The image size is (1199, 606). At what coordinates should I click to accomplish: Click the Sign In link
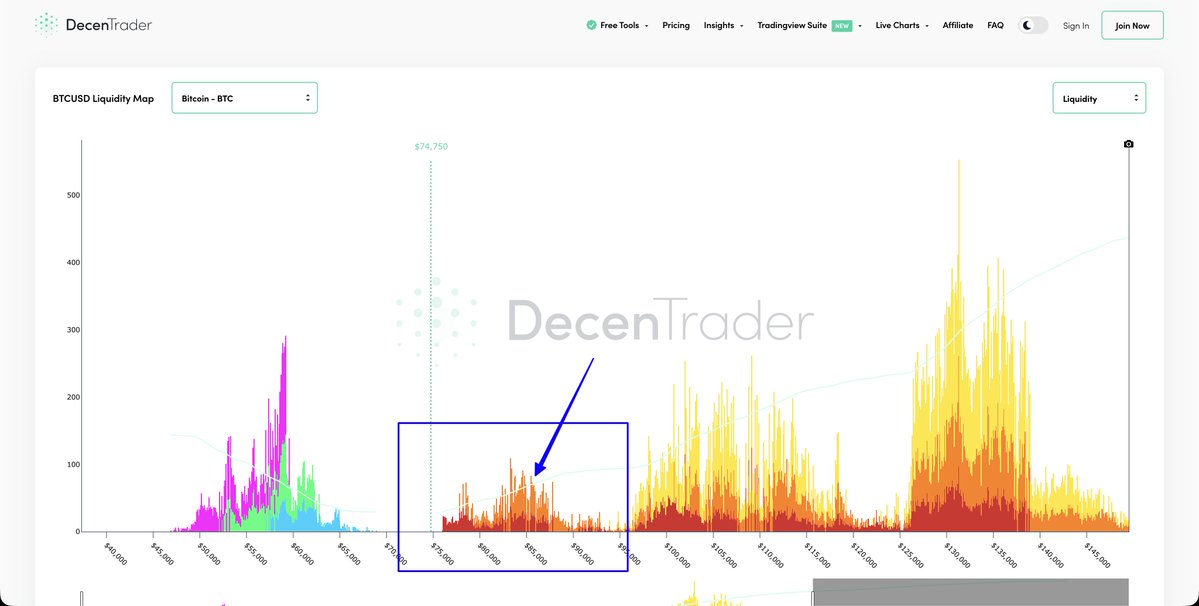1076,26
